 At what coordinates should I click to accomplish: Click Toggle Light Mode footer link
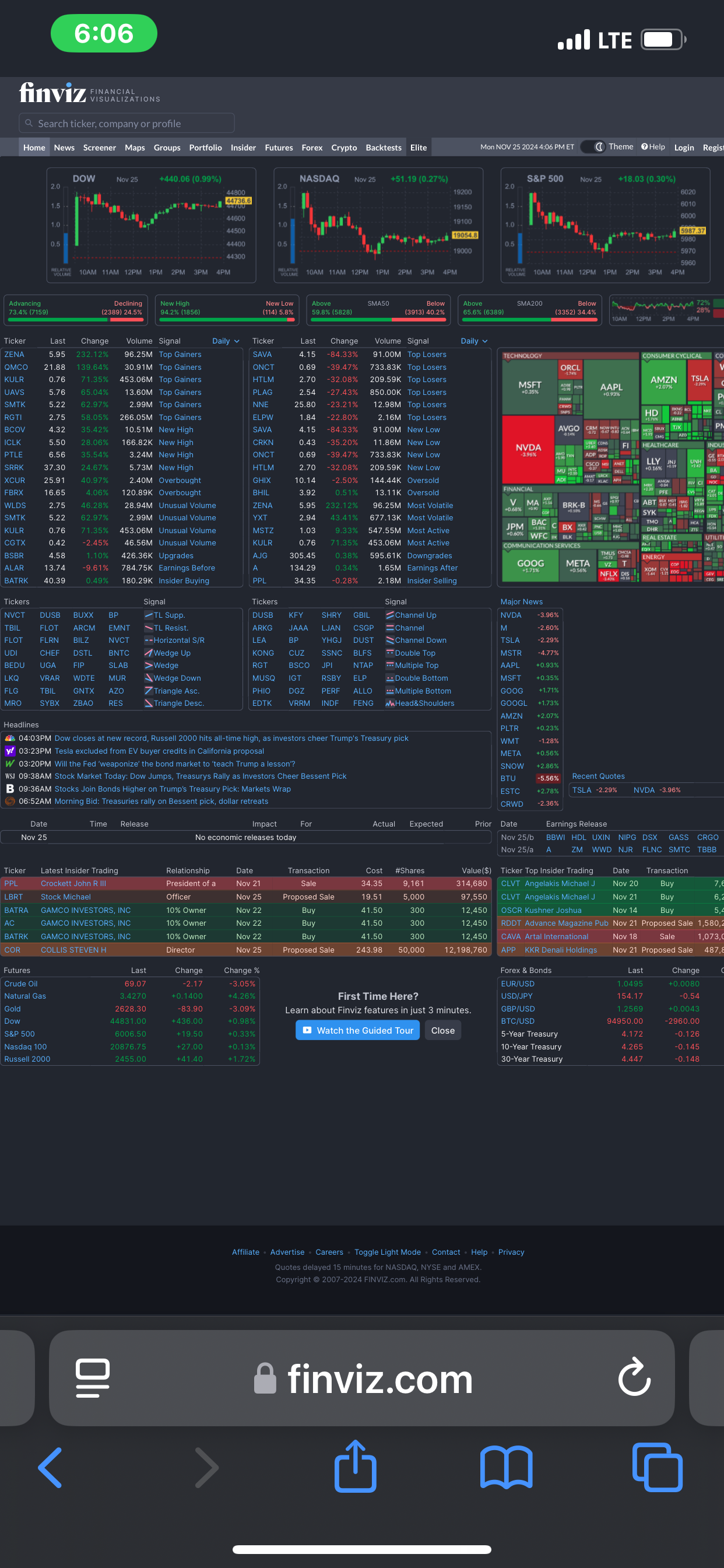(388, 1252)
